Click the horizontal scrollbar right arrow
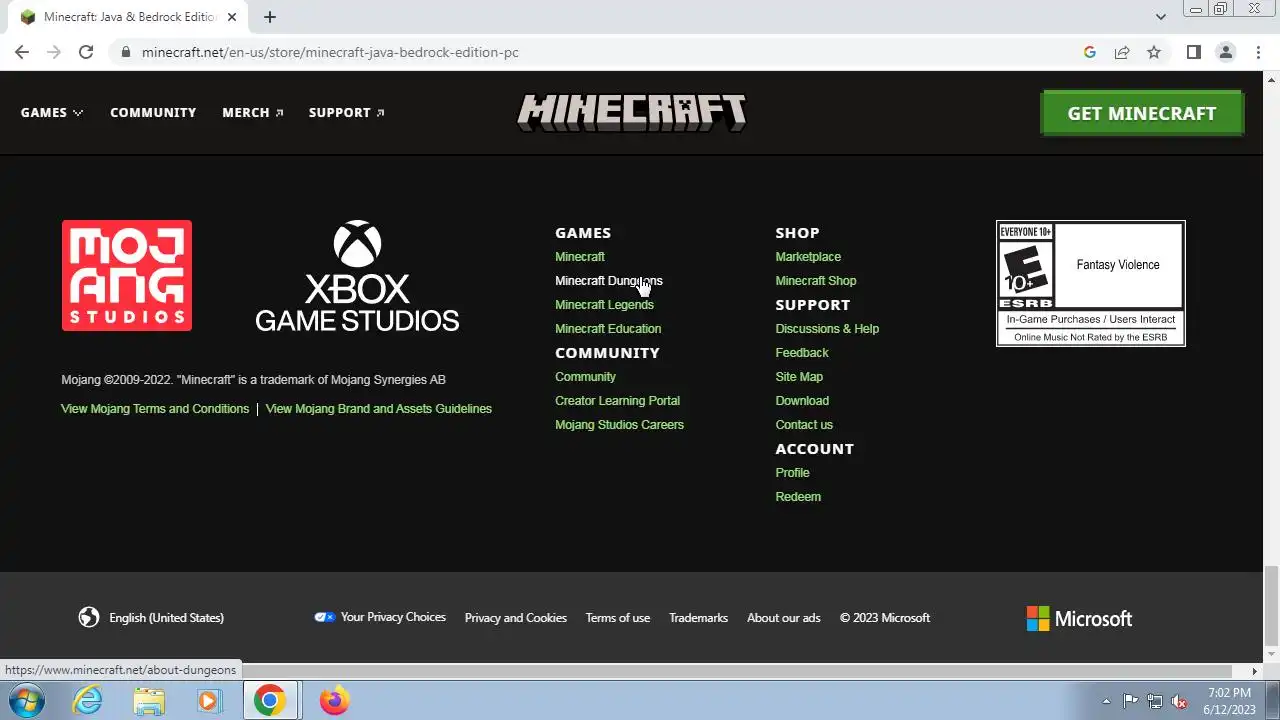Screen dimensions: 1280x720 [1255, 671]
